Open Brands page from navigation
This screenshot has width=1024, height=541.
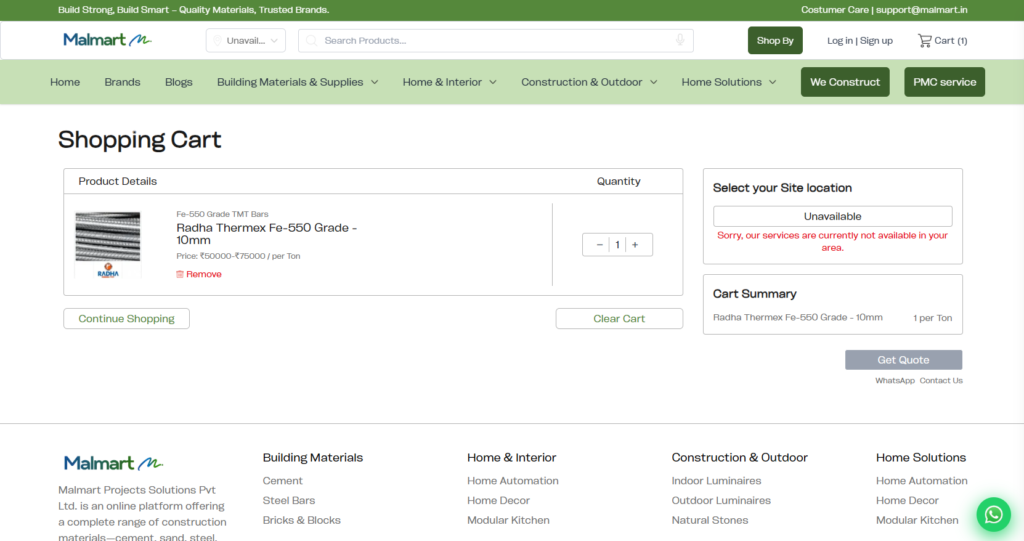tap(122, 82)
